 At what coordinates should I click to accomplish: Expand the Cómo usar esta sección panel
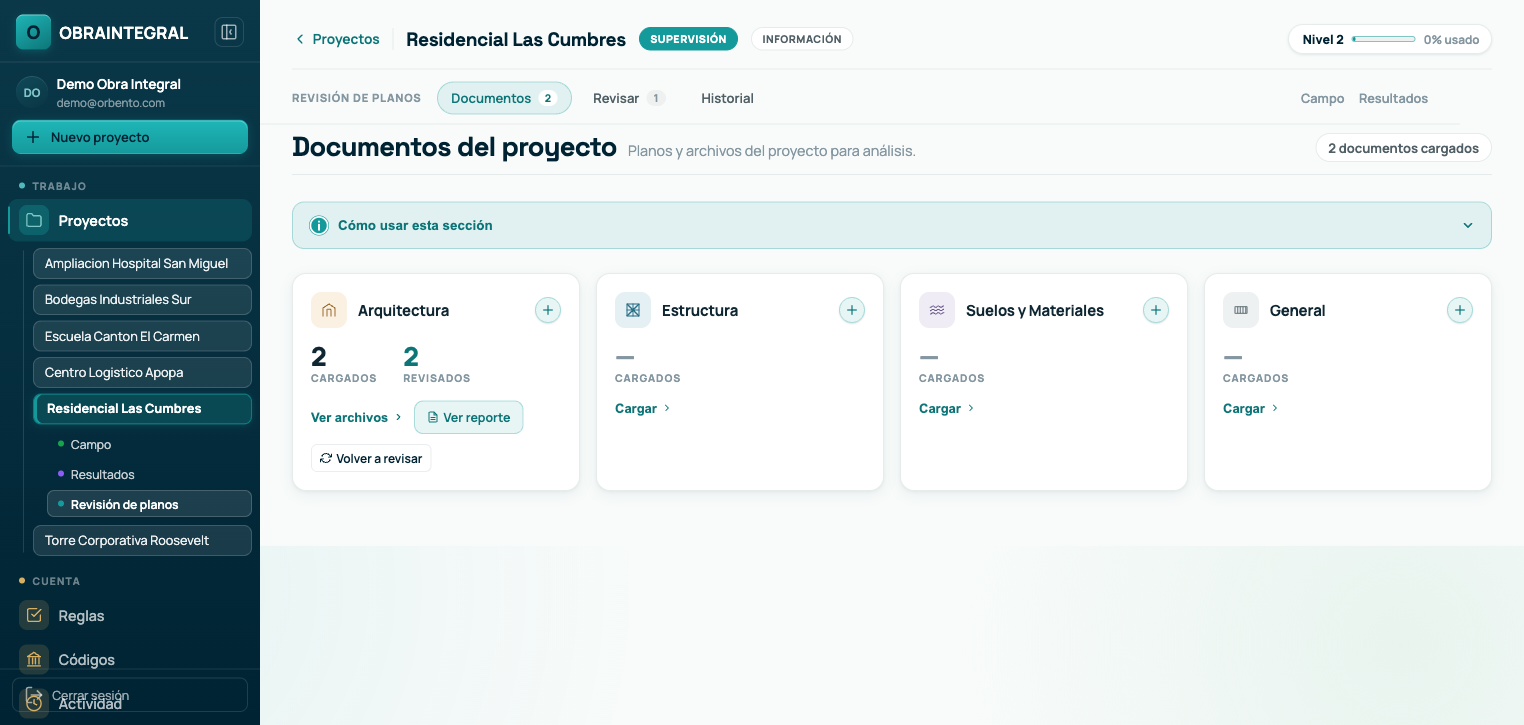[892, 225]
